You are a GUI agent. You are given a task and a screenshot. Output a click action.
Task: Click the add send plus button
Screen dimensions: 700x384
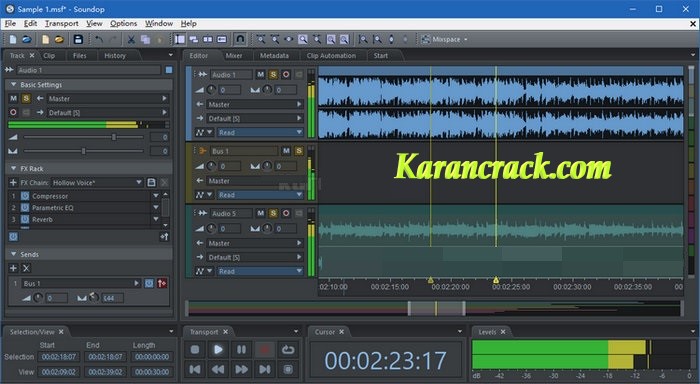[x=13, y=268]
